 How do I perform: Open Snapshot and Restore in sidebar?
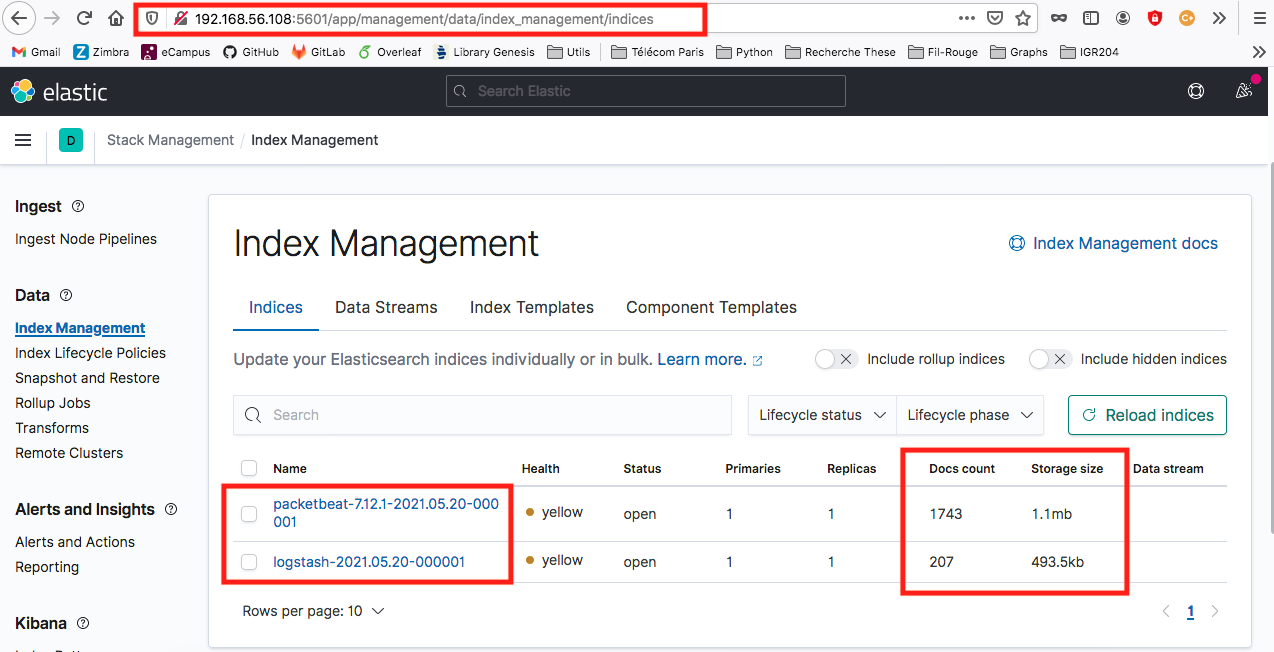[x=87, y=378]
